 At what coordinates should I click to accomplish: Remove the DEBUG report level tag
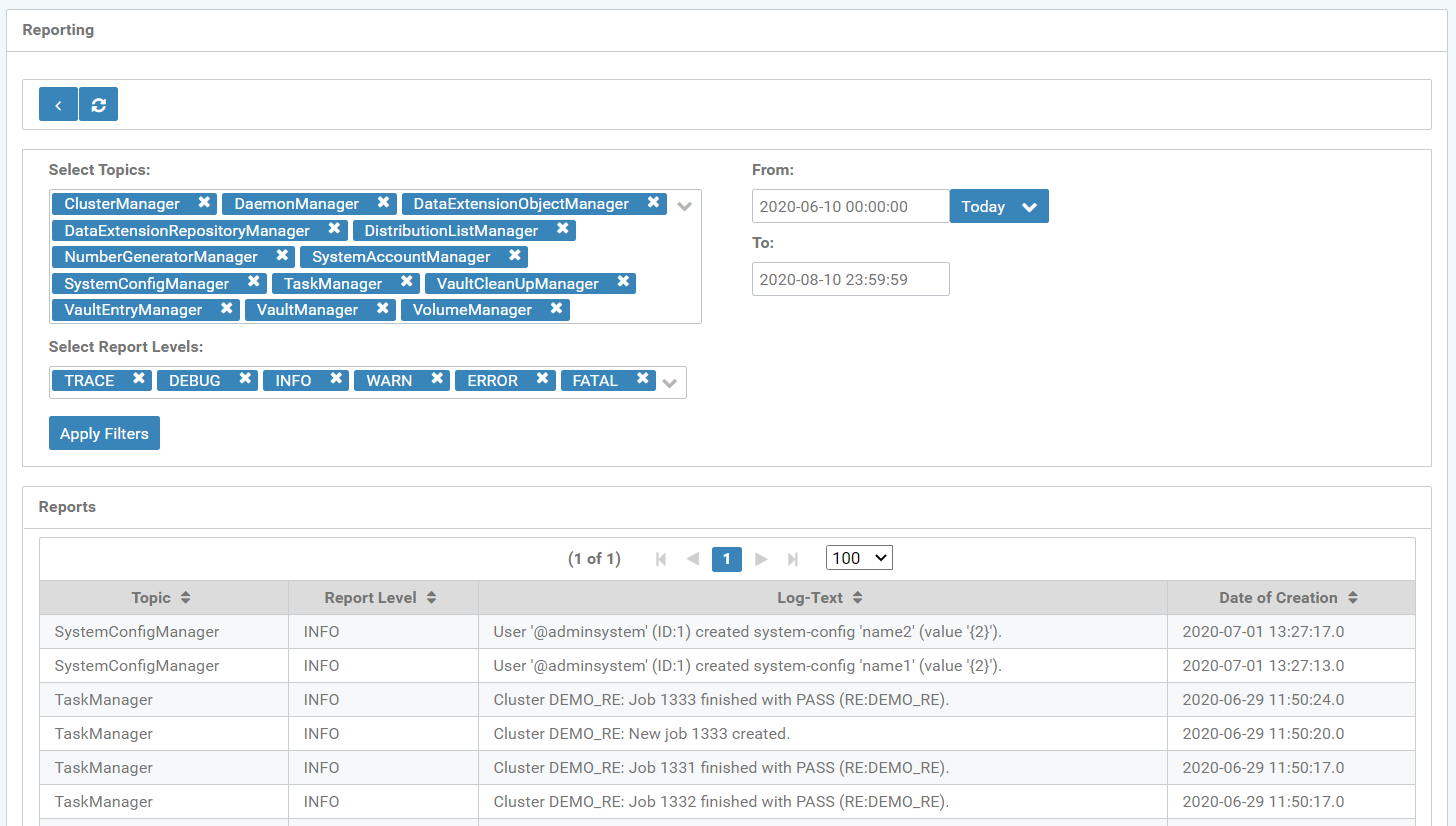(x=245, y=380)
